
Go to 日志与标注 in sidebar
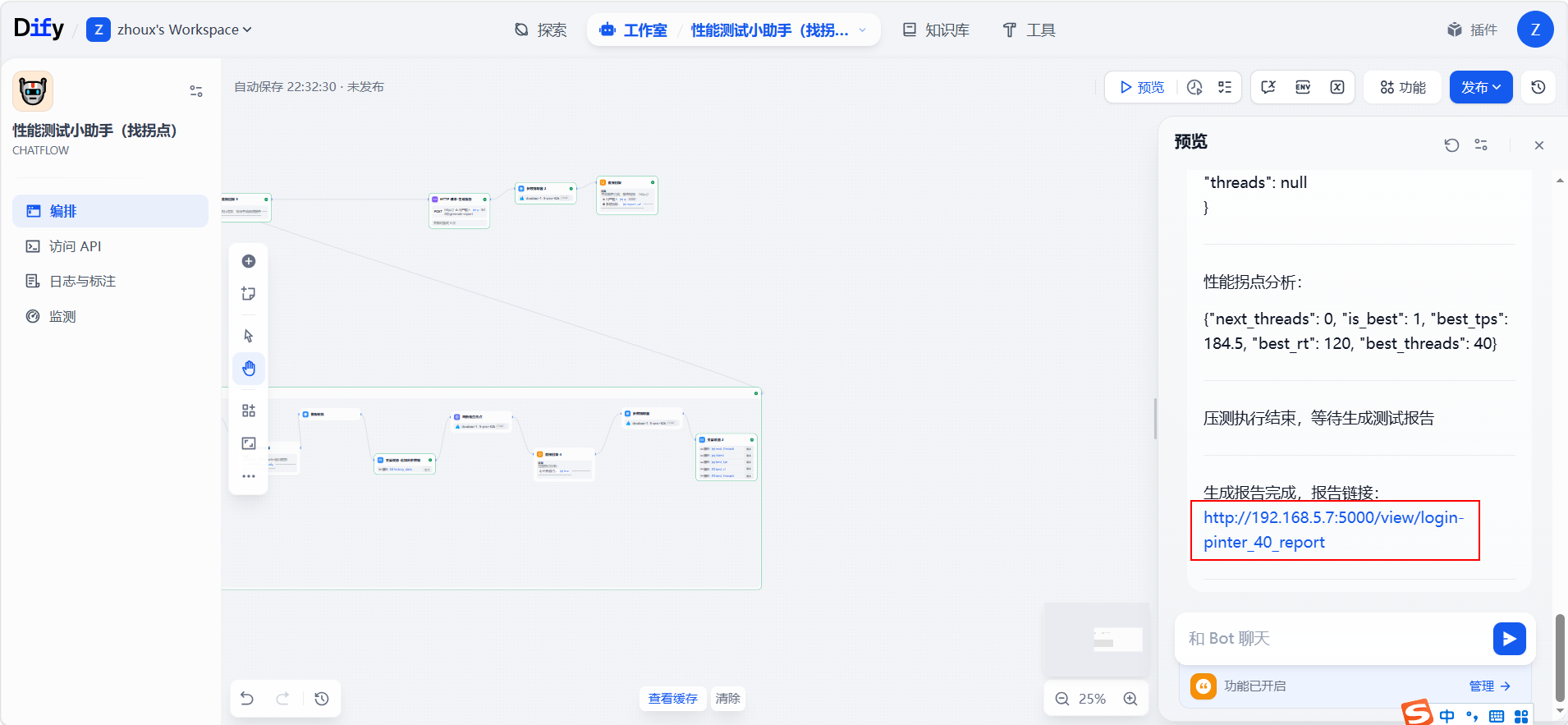pyautogui.click(x=82, y=282)
